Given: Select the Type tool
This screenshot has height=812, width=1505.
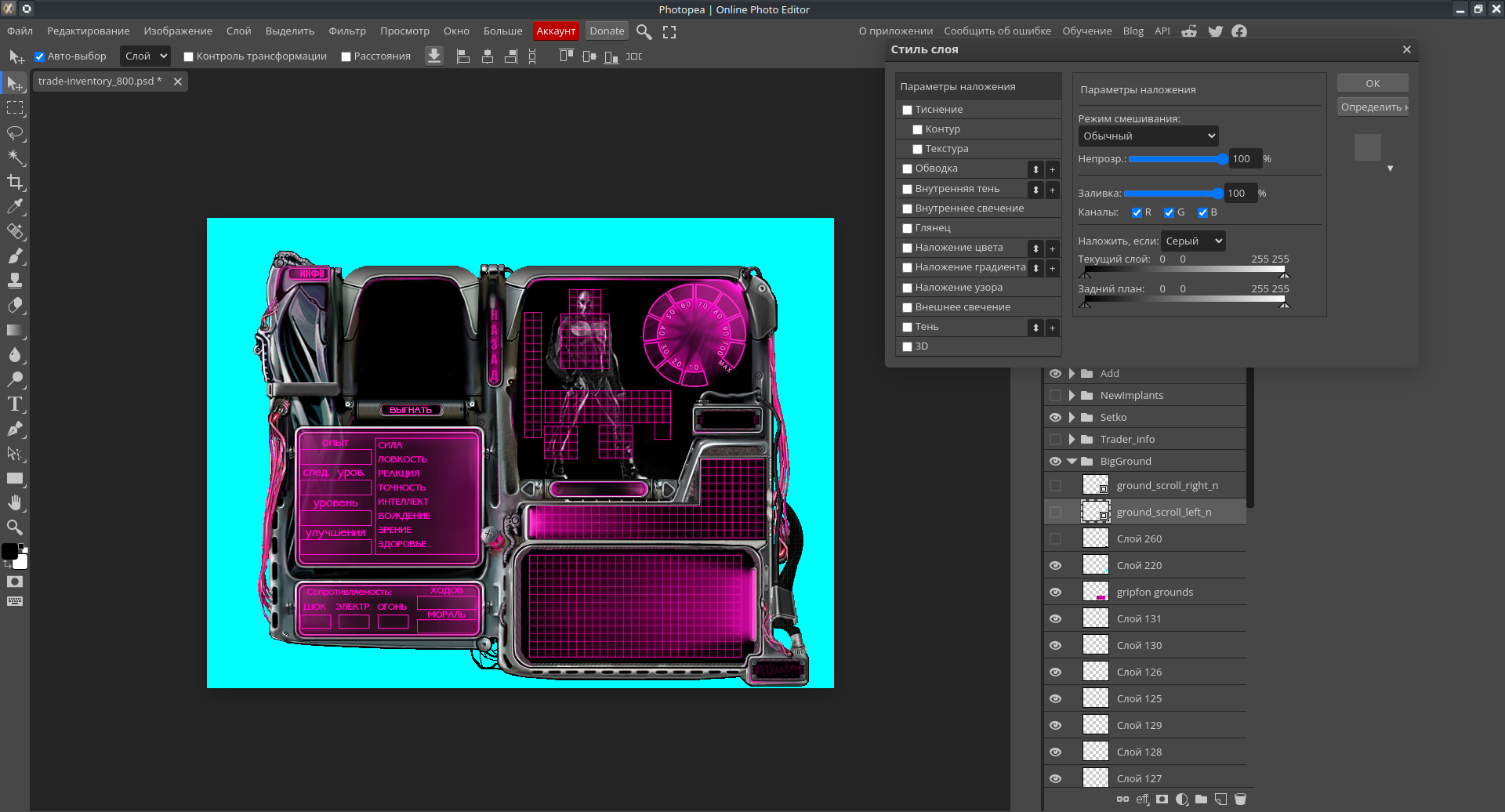Looking at the screenshot, I should pos(15,404).
